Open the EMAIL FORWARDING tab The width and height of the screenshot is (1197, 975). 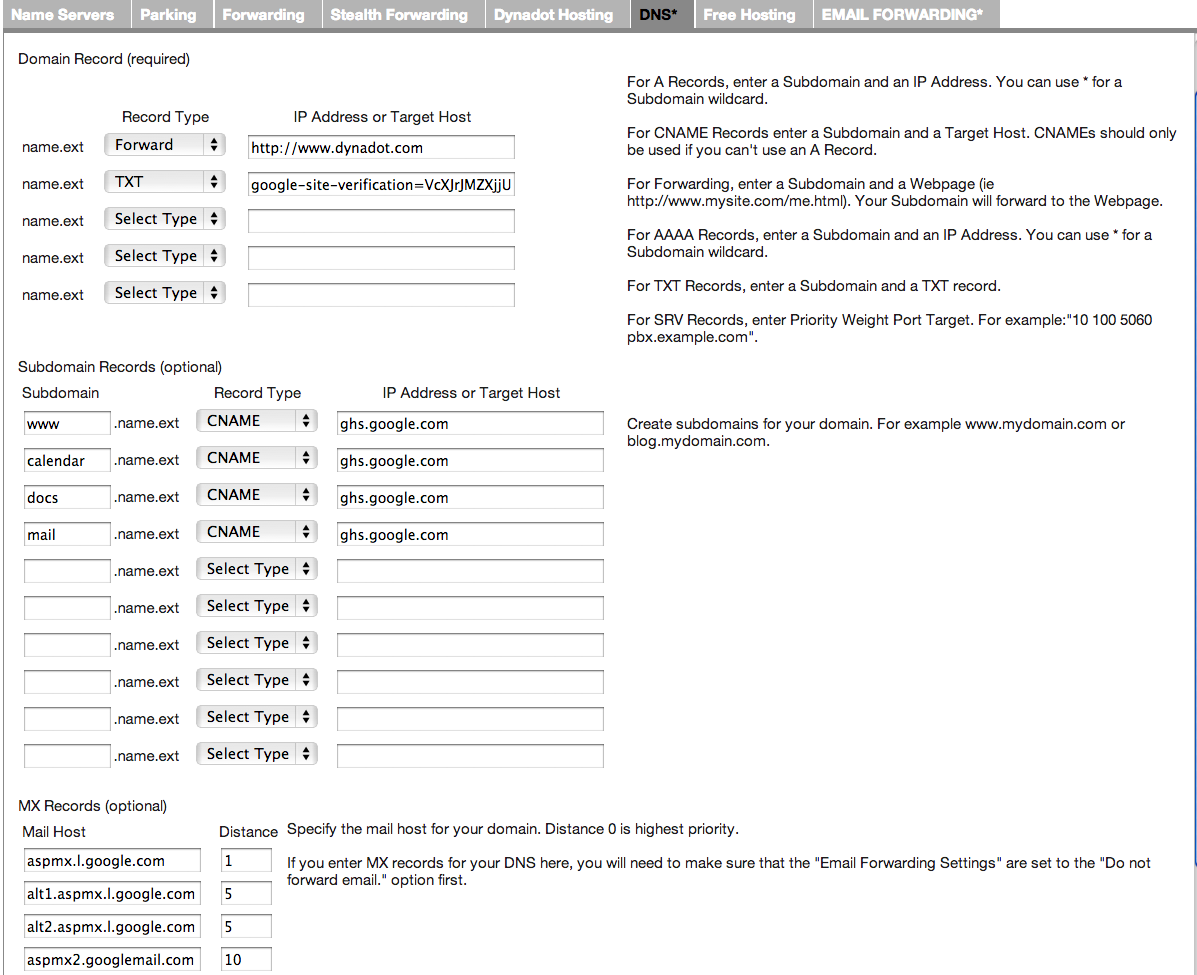click(x=903, y=14)
